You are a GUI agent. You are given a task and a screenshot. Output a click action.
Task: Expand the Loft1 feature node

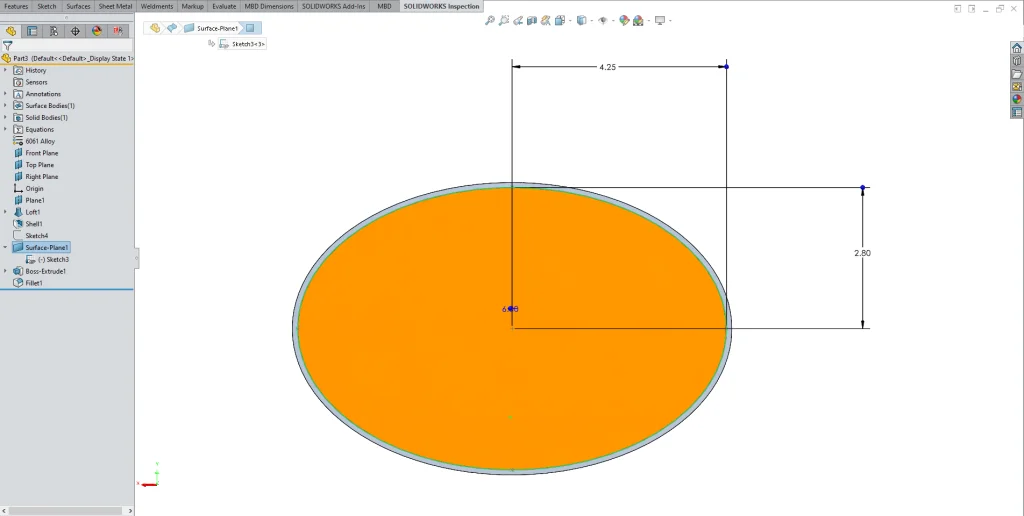pos(6,212)
